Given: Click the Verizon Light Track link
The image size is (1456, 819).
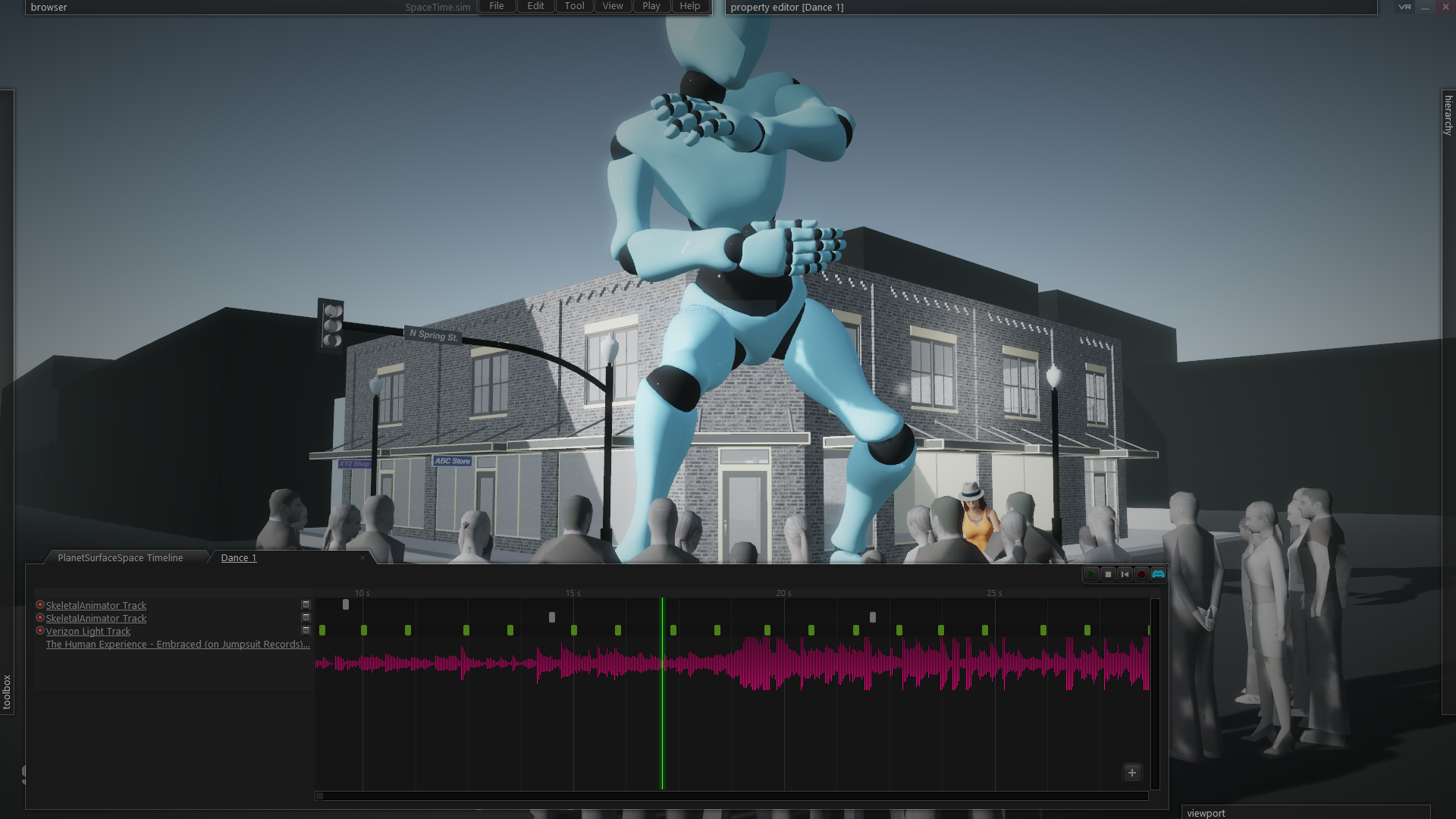Looking at the screenshot, I should coord(88,632).
